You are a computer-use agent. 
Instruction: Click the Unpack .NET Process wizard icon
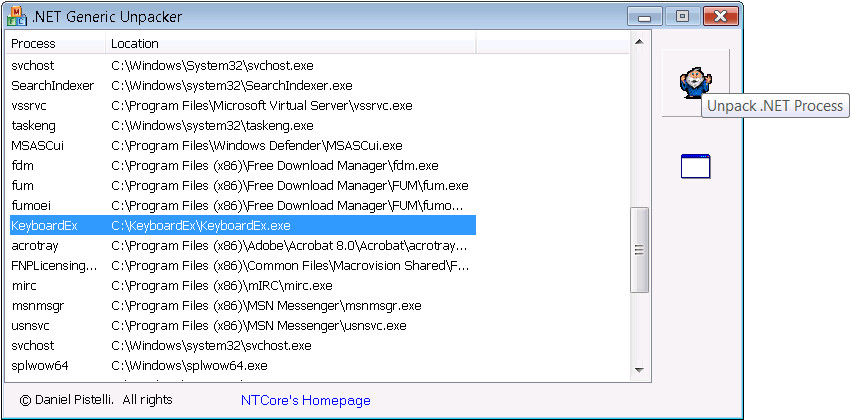(x=695, y=83)
